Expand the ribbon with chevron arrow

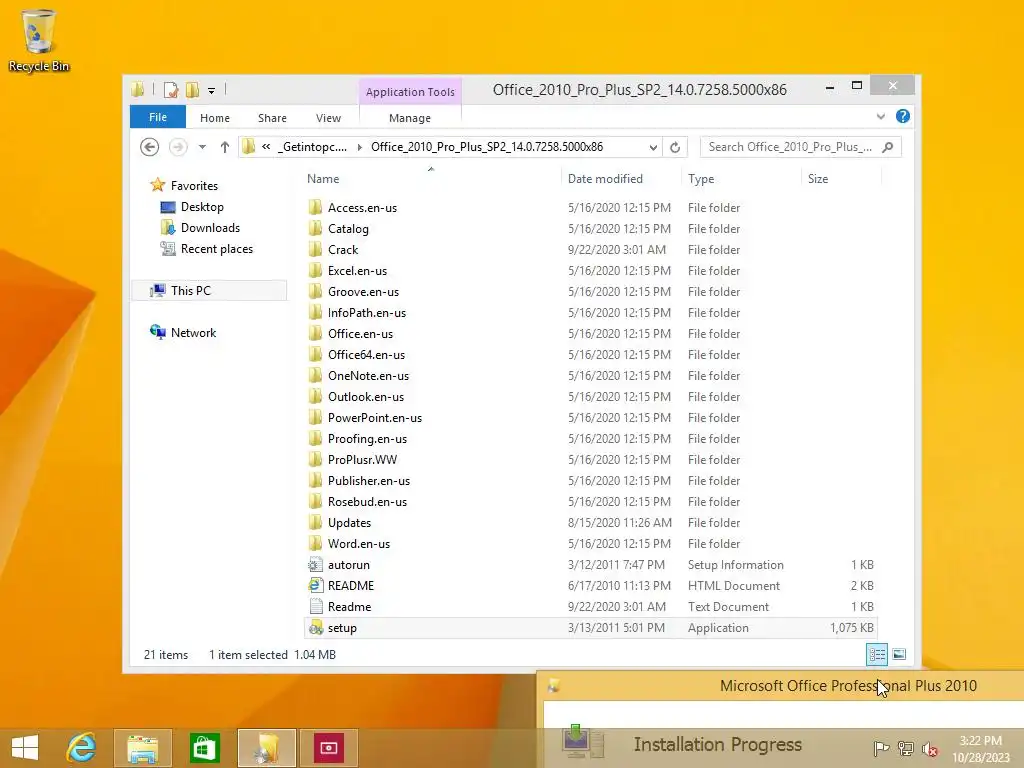pyautogui.click(x=880, y=117)
